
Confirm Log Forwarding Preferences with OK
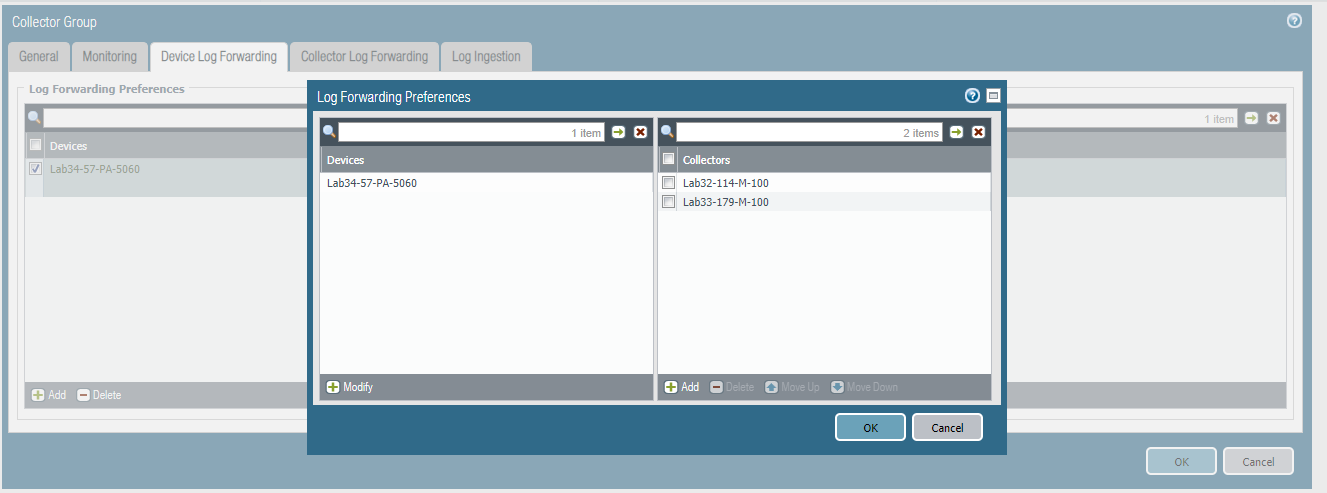870,427
